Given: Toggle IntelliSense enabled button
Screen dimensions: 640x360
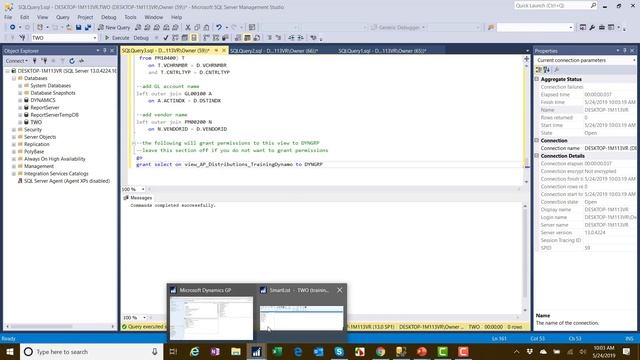Looking at the screenshot, I should (x=194, y=38).
